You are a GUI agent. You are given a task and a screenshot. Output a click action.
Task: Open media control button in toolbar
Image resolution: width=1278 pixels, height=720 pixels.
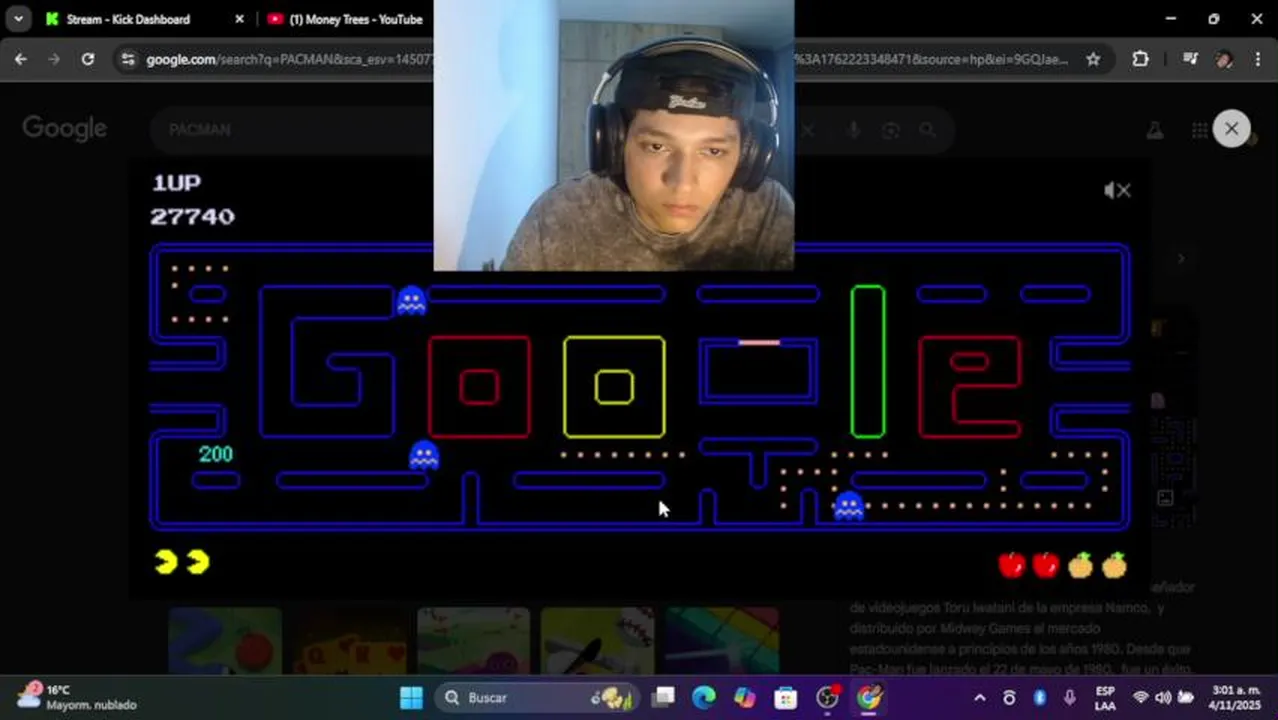(x=1190, y=59)
